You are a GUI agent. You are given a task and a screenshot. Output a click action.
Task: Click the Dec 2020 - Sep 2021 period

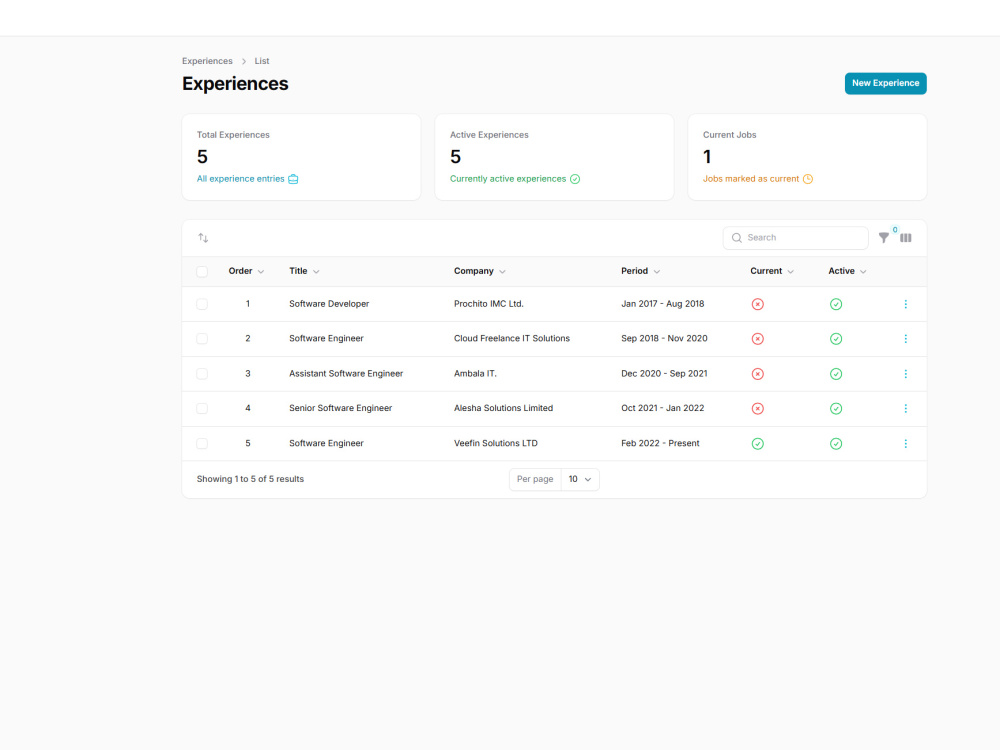664,374
